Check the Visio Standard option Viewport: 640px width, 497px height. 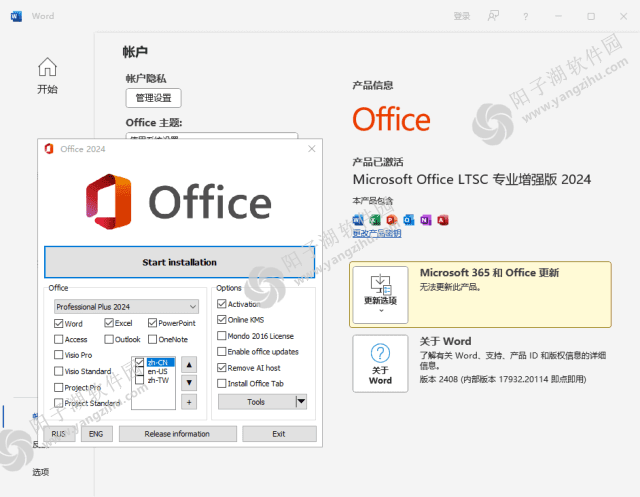click(x=58, y=371)
